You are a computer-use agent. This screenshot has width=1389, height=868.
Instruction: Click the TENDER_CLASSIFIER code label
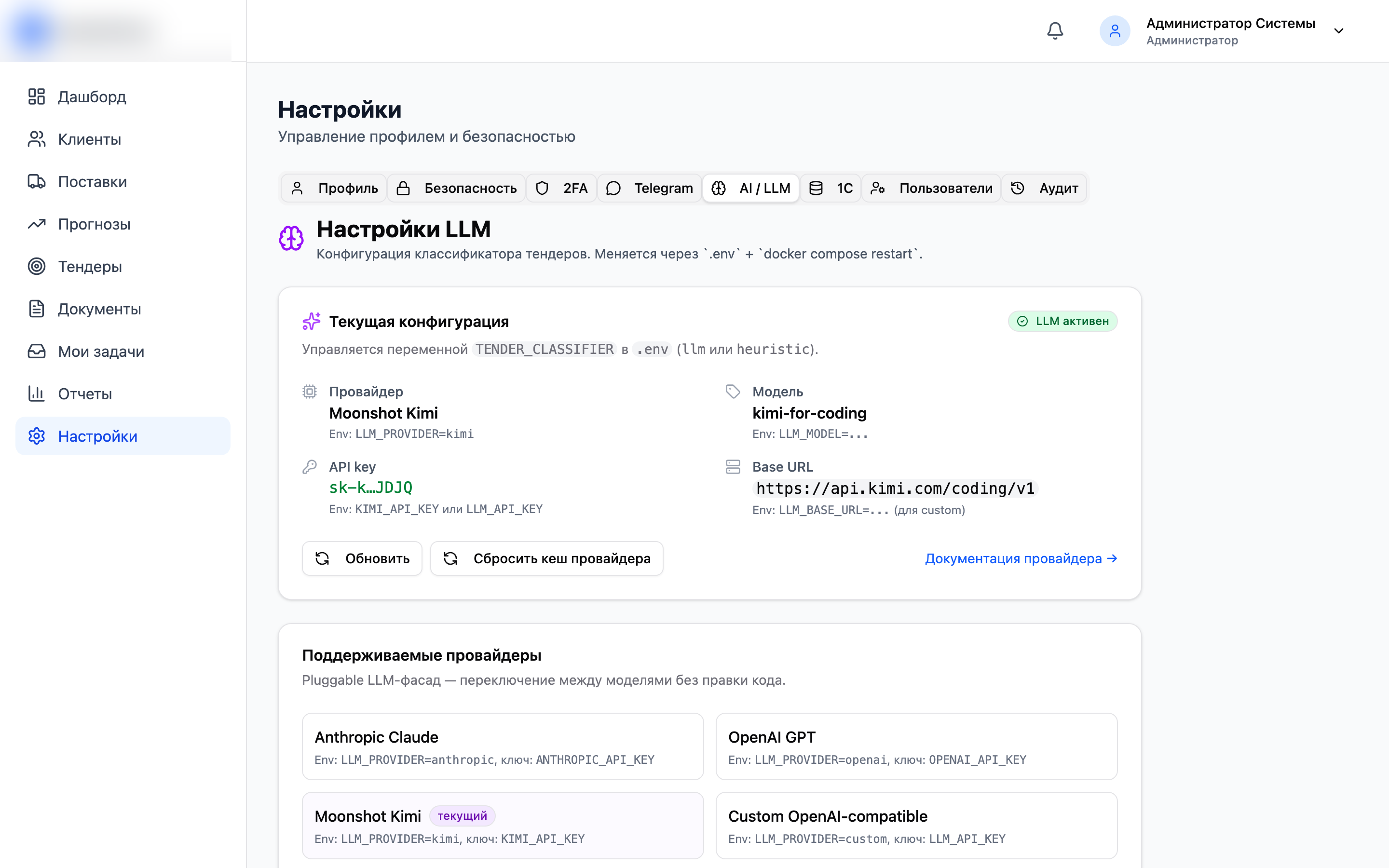click(x=544, y=349)
